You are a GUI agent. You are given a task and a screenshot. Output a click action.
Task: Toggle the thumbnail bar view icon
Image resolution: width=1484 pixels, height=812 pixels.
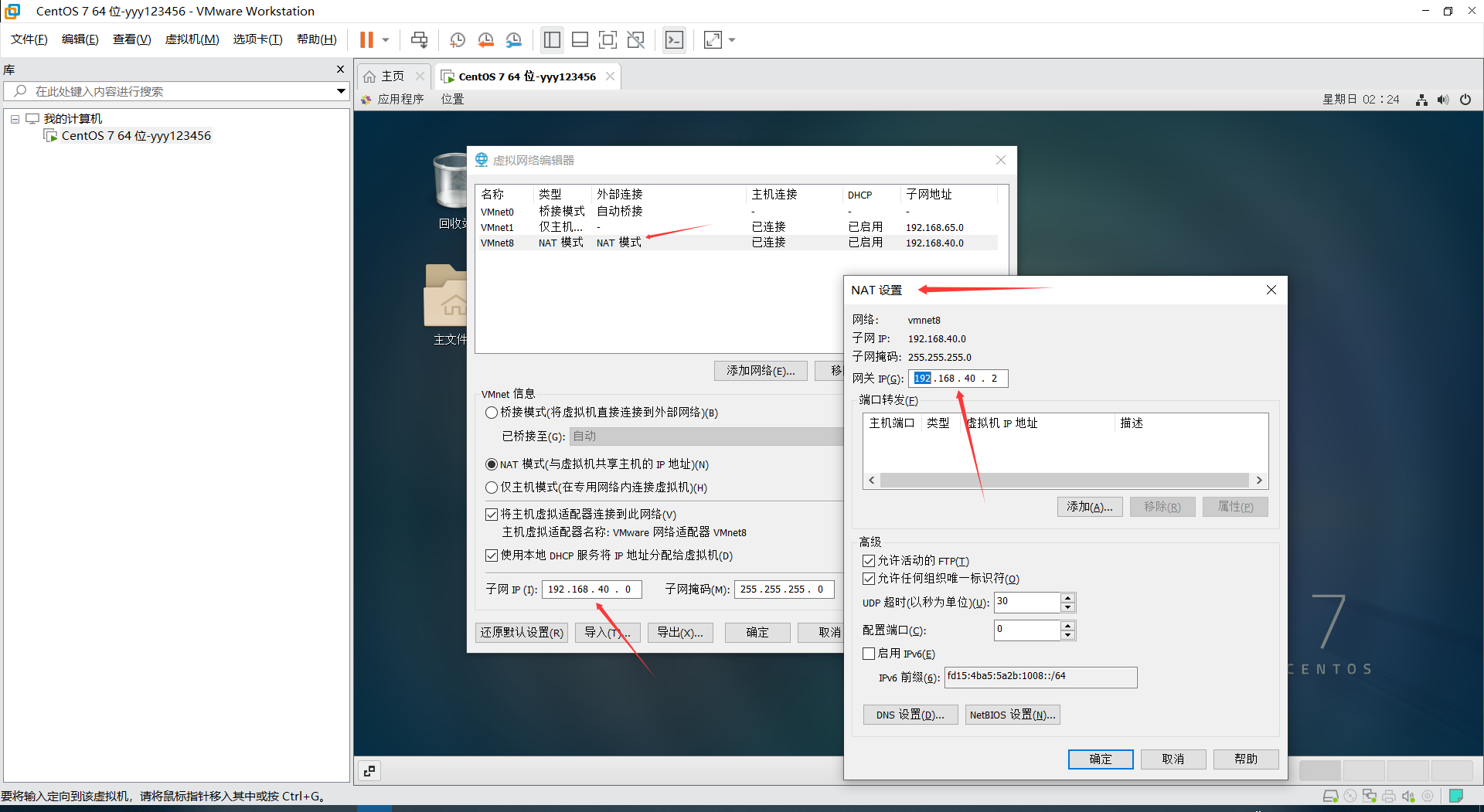(x=580, y=39)
